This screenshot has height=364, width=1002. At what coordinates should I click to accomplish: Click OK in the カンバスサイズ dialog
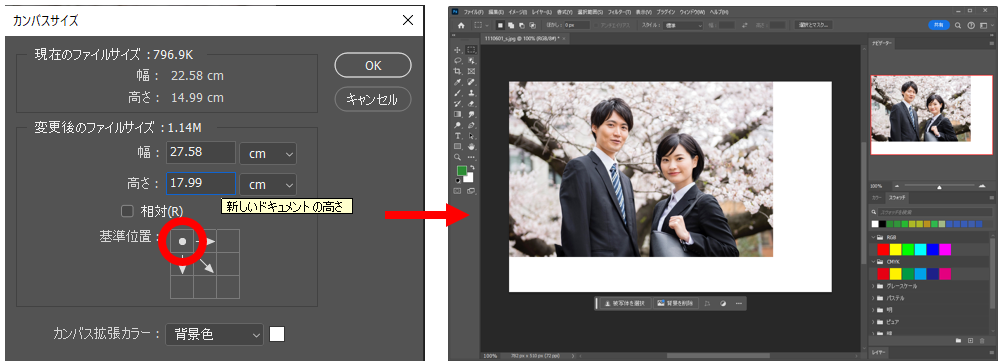tap(373, 65)
